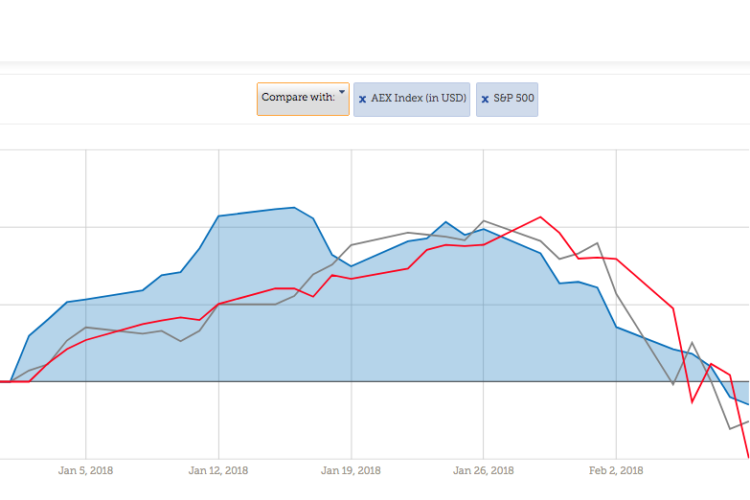Click the Jan 12, 2018 axis label
The width and height of the screenshot is (750, 500).
click(x=218, y=470)
